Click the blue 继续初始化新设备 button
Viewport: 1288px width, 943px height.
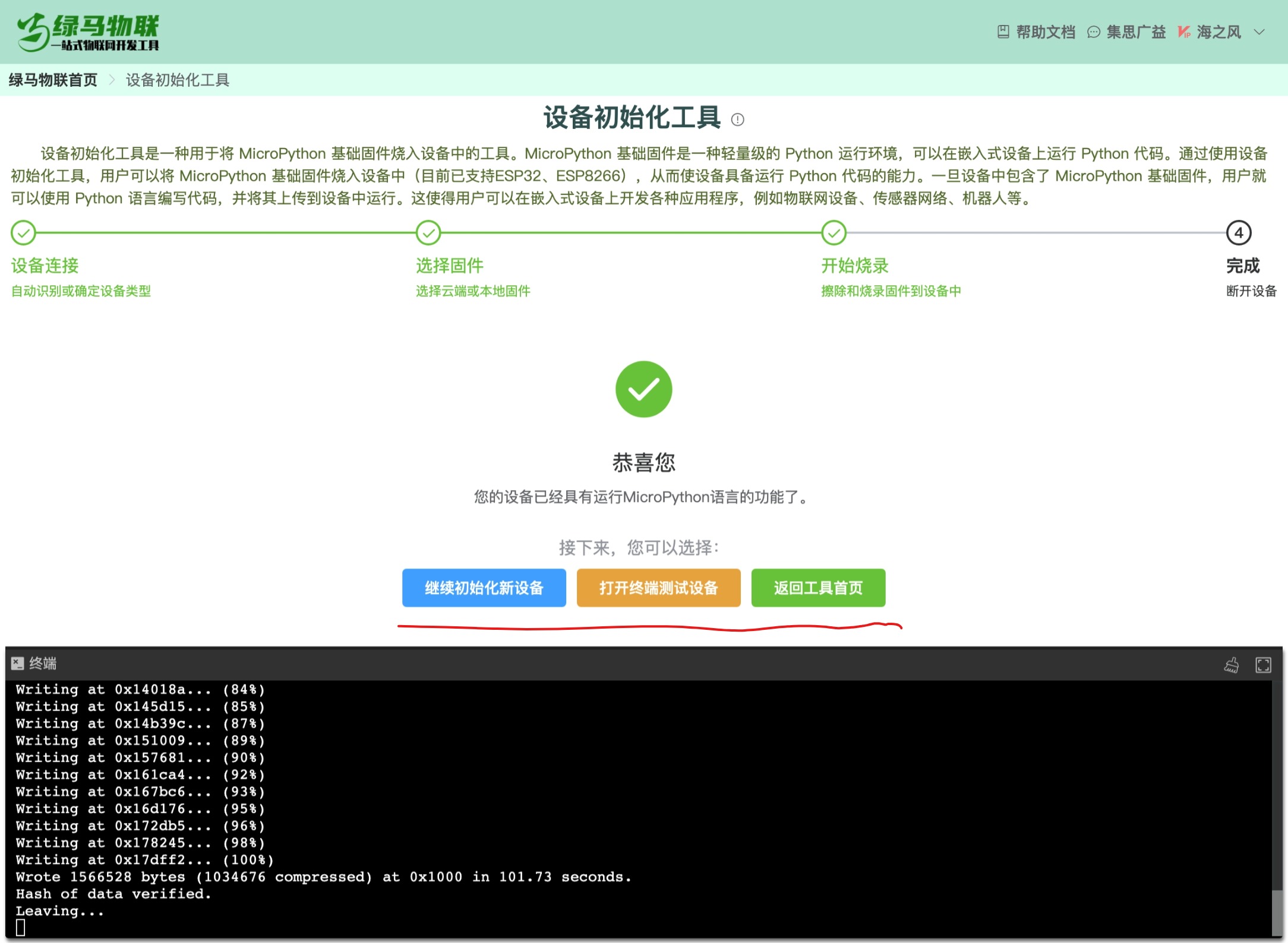484,588
